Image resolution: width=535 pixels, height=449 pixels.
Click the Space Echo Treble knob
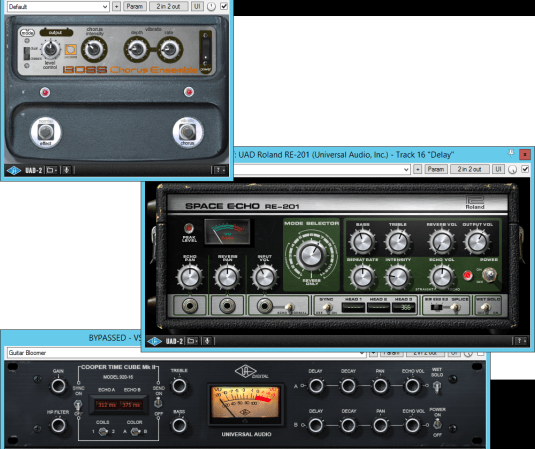coord(397,242)
